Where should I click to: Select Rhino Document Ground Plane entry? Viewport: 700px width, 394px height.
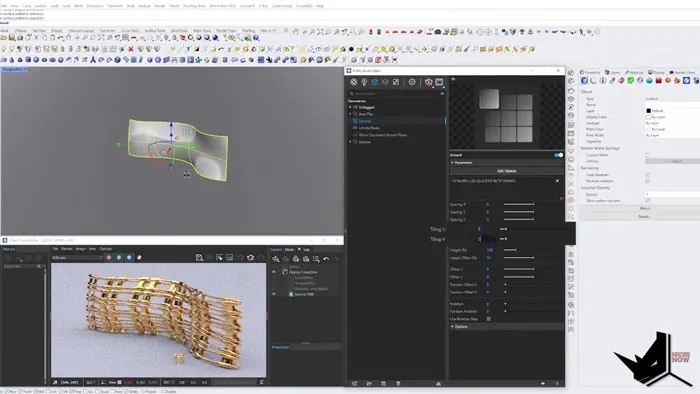383,135
